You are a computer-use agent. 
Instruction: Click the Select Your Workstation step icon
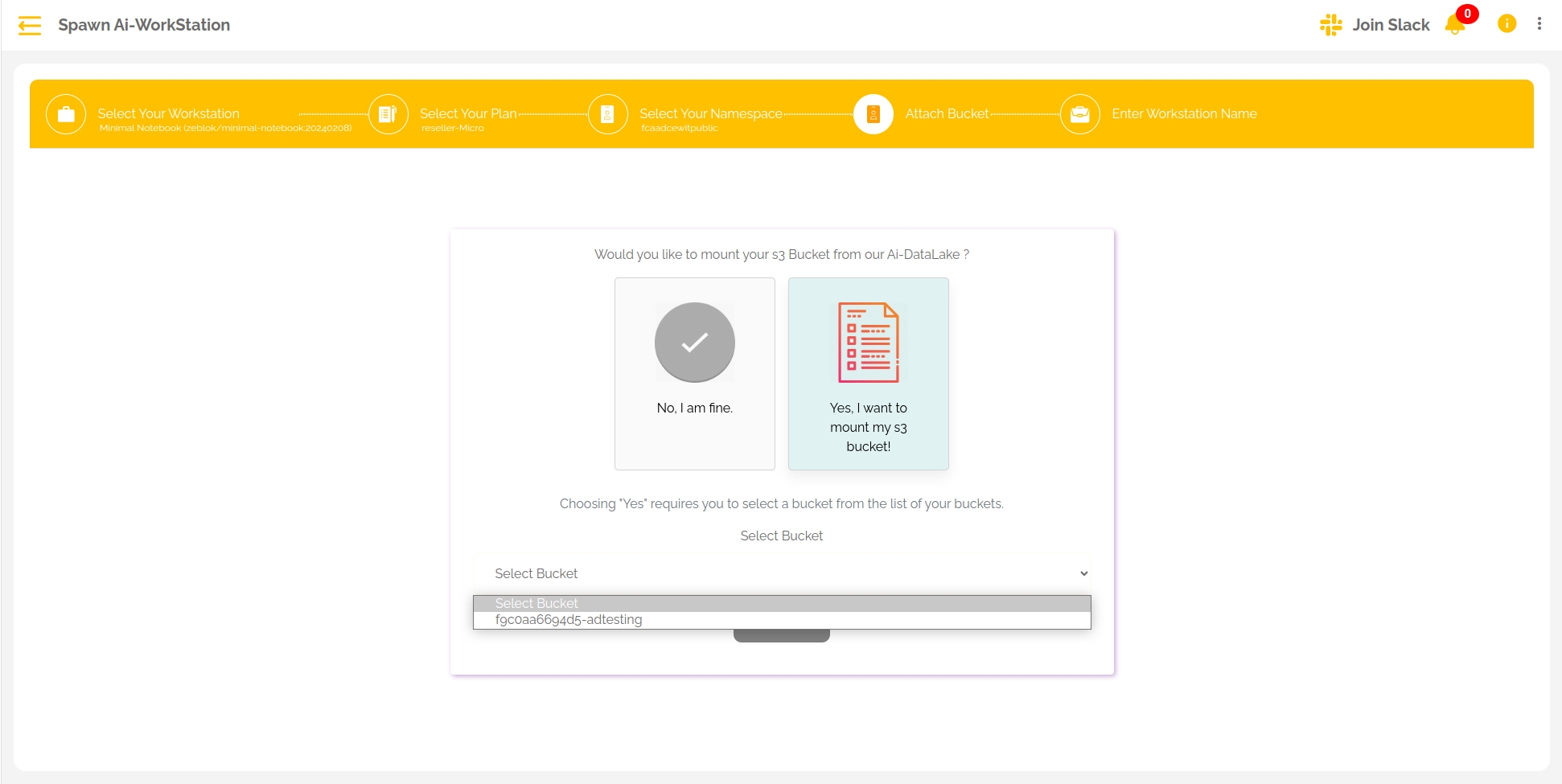click(x=66, y=114)
